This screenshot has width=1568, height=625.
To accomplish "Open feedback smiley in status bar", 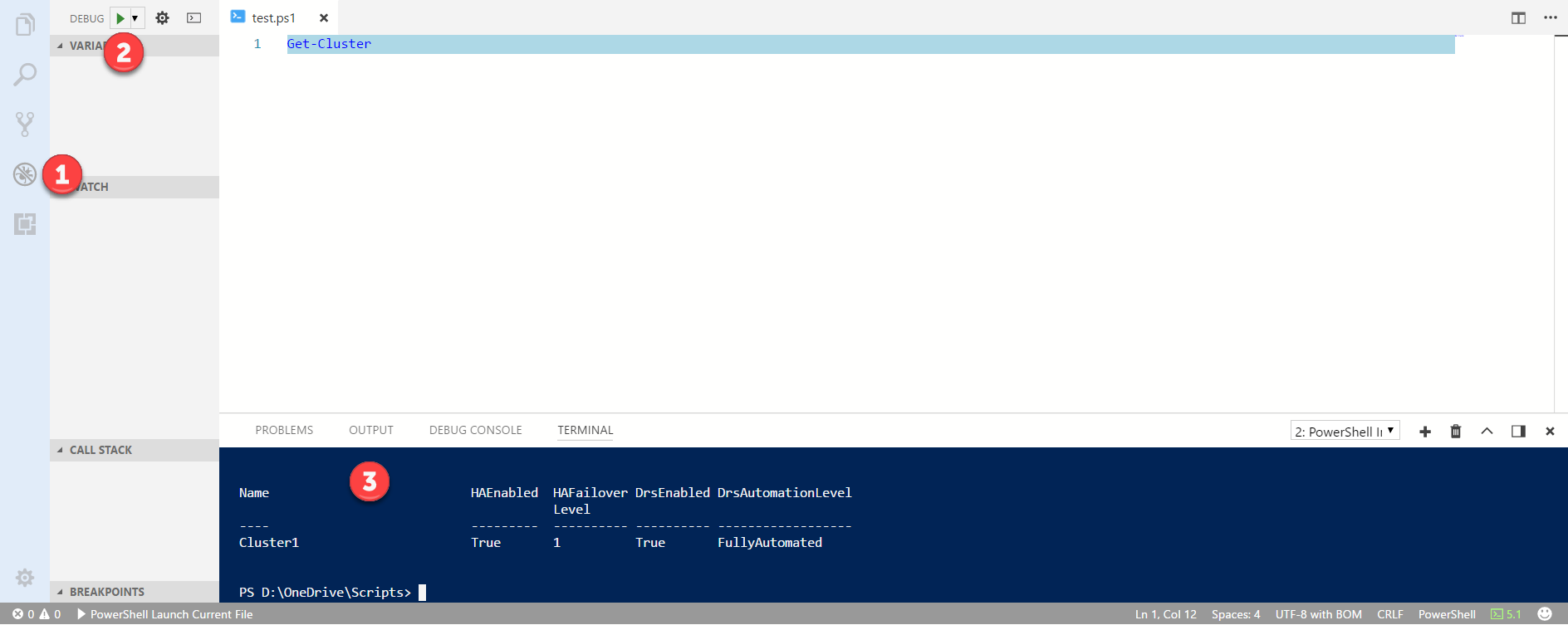I will click(x=1545, y=614).
